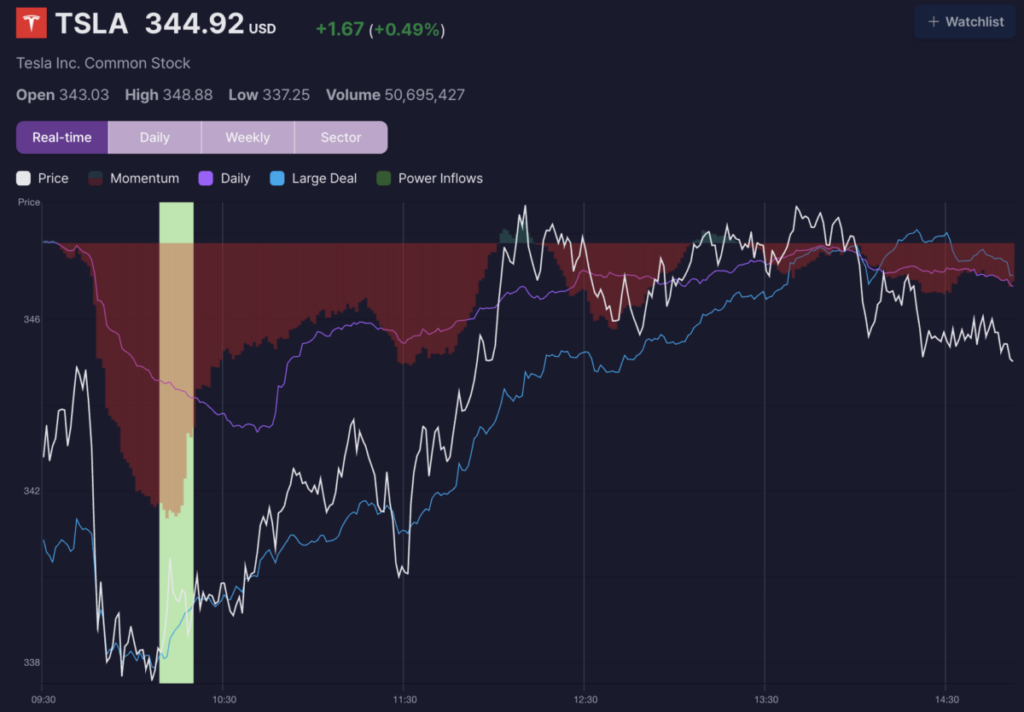Click the plus icon on the Watchlist button
Screen dimensions: 1024x712
pyautogui.click(x=934, y=22)
